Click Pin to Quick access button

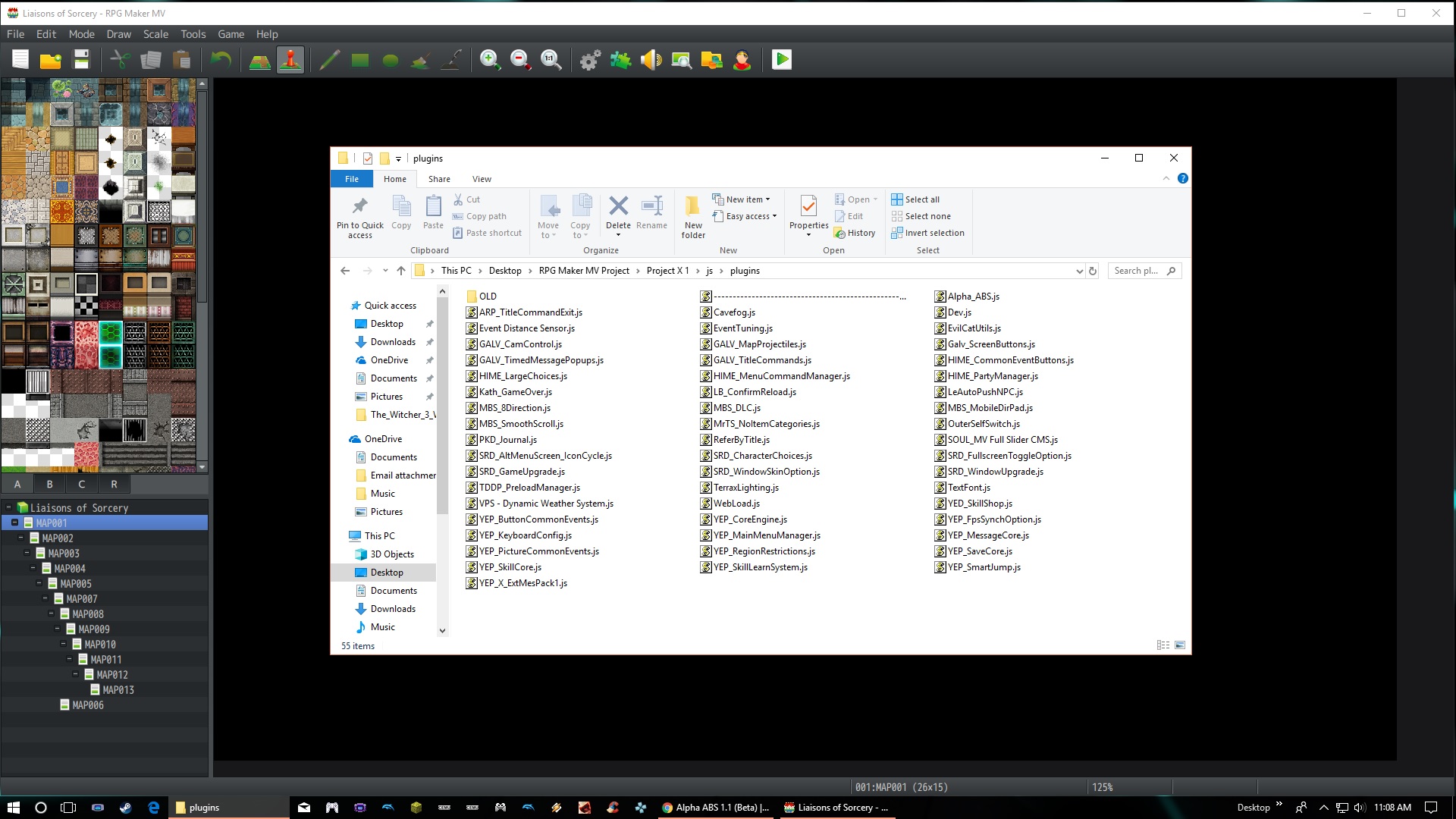coord(360,216)
